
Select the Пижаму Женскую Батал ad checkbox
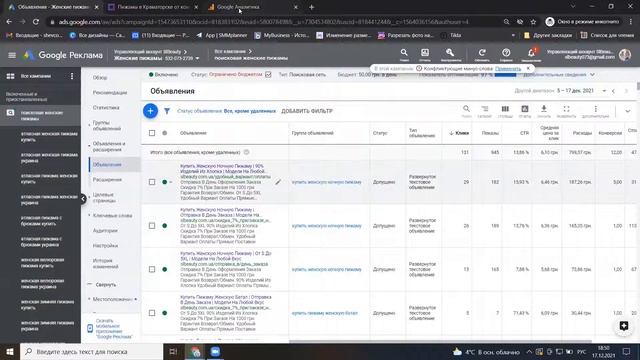(x=152, y=313)
